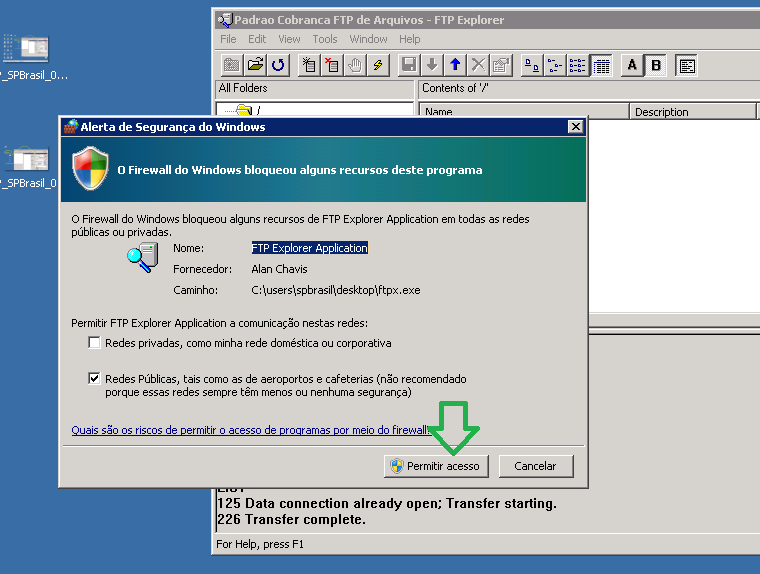760x574 pixels.
Task: Open the Window menu
Action: pyautogui.click(x=368, y=39)
